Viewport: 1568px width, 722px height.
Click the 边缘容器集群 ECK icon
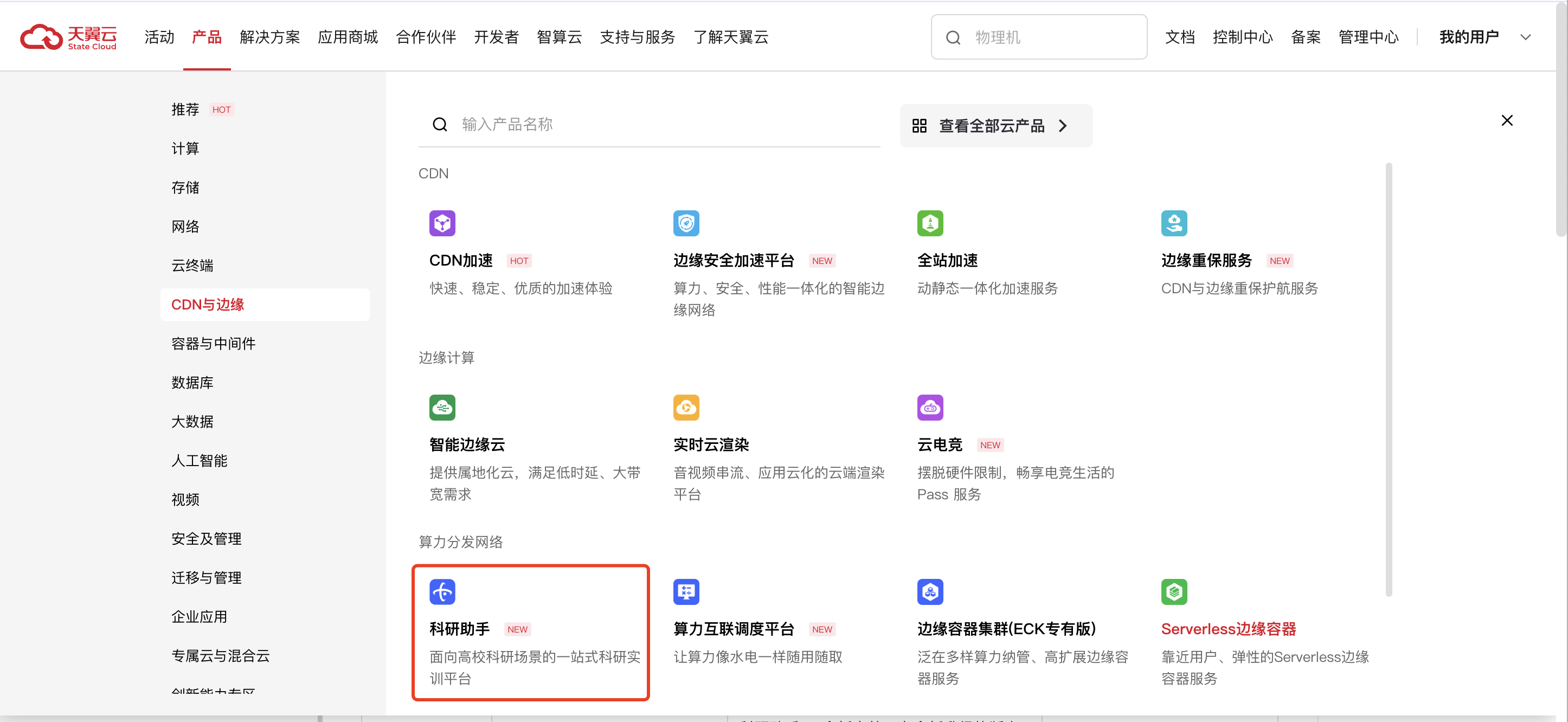930,592
